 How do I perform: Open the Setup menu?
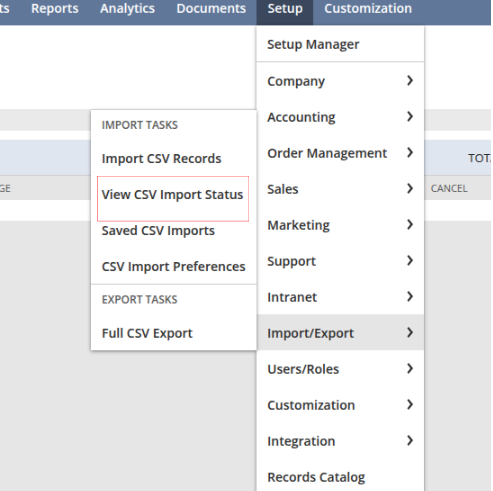pyautogui.click(x=285, y=9)
